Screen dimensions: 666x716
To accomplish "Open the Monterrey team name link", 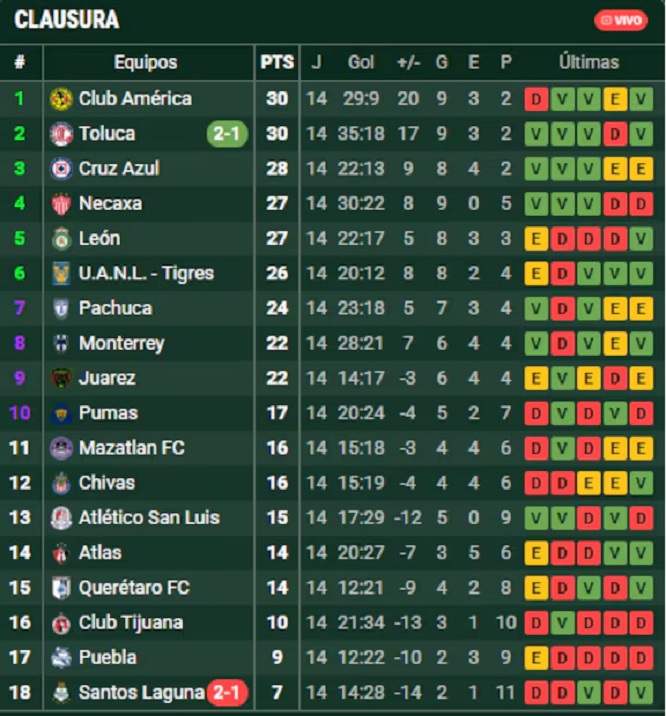I will 121,344.
